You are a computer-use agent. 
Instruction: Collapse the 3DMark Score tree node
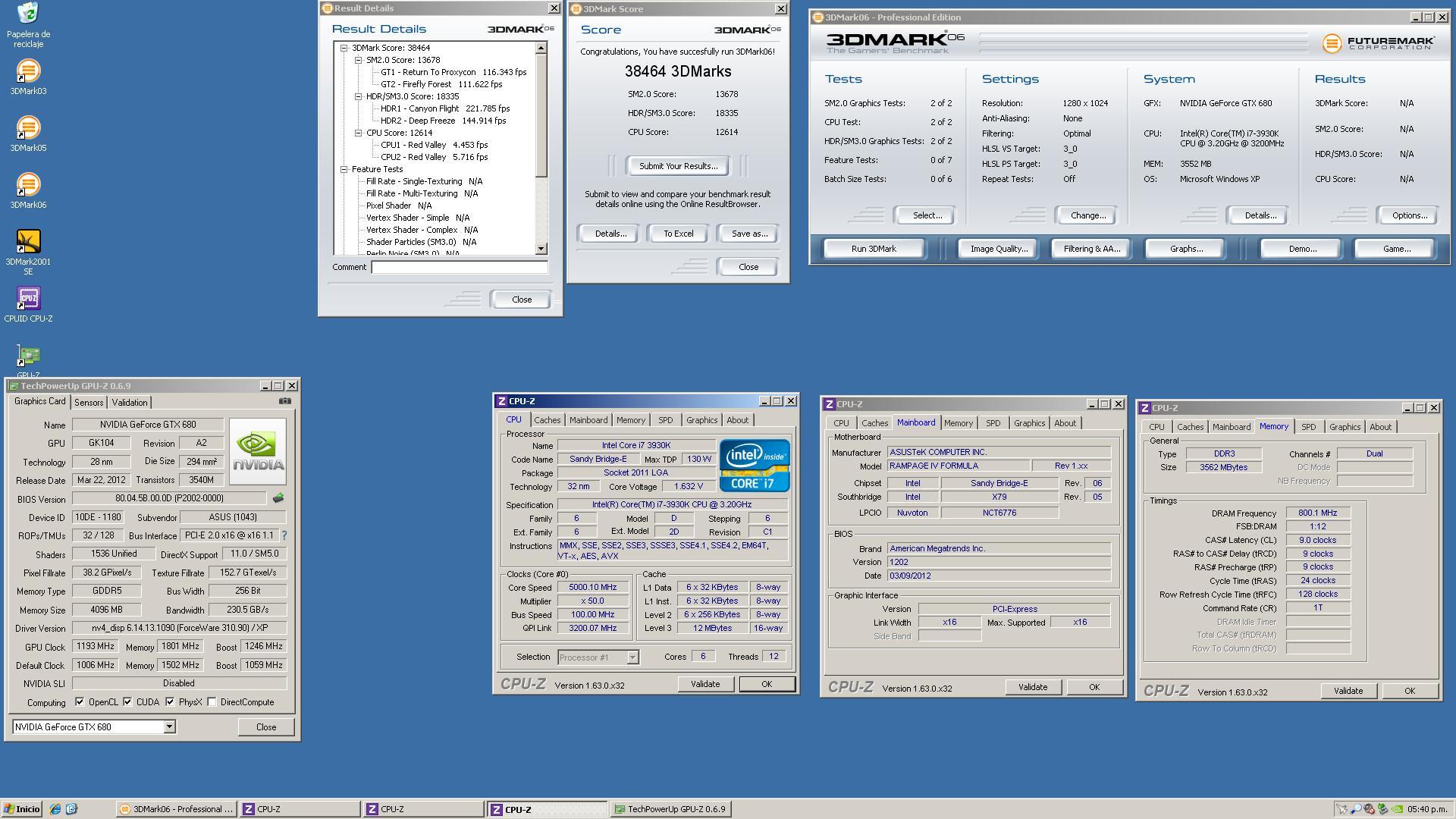coord(344,48)
